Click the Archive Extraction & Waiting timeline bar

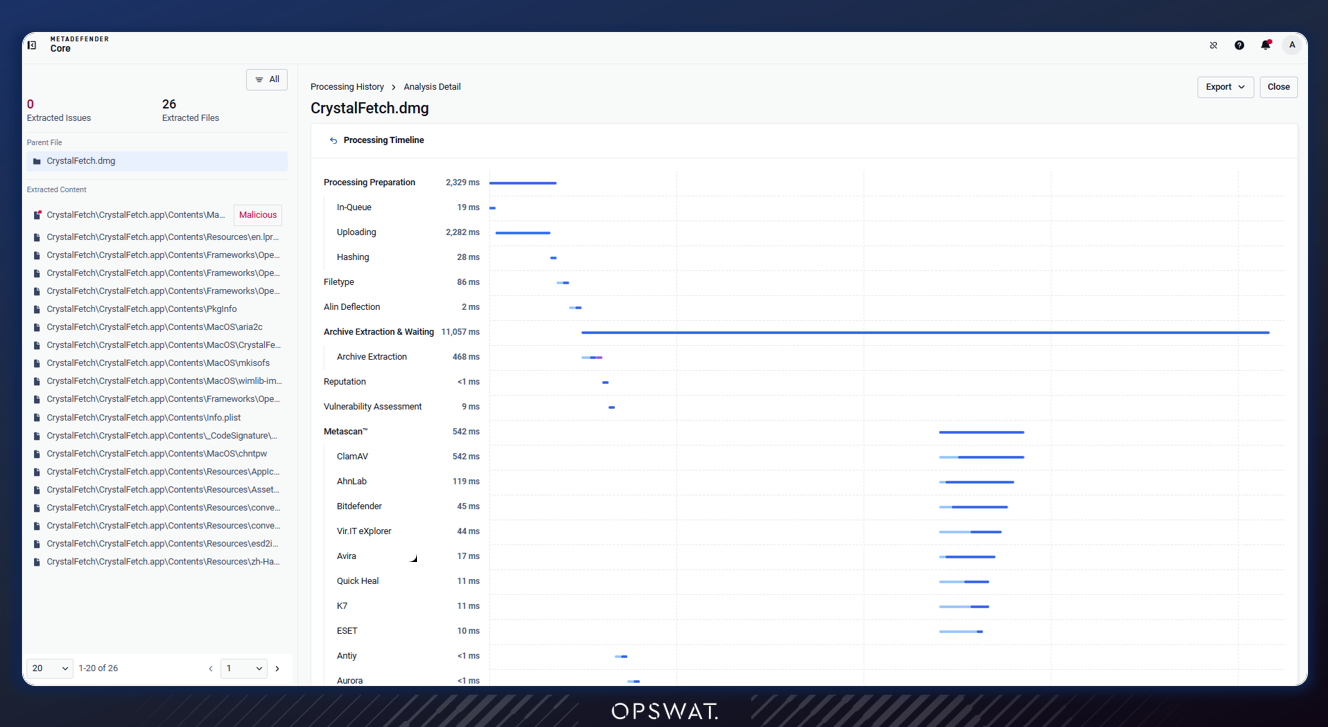point(925,332)
